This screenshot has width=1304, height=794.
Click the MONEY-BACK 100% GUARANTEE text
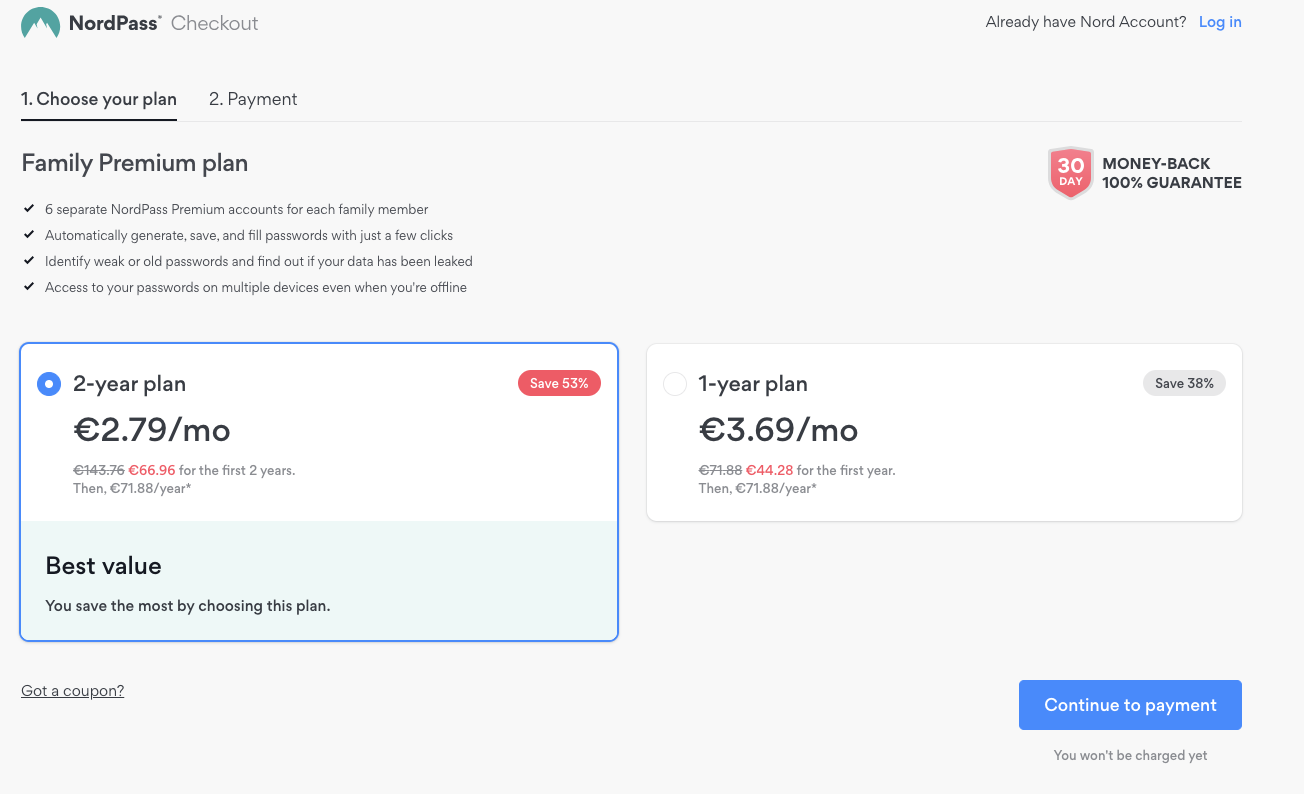tap(1172, 173)
